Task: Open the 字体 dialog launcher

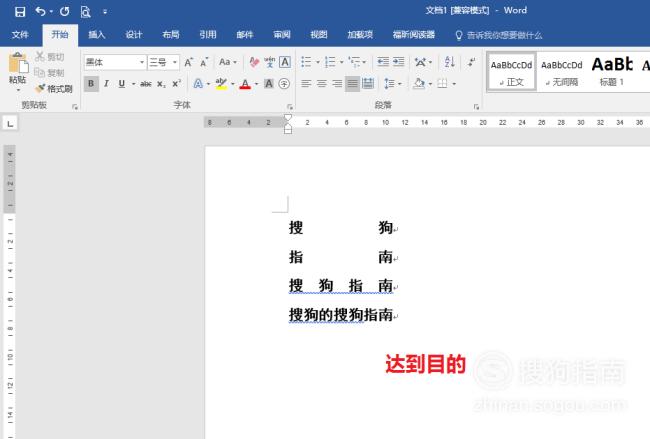Action: pyautogui.click(x=290, y=107)
